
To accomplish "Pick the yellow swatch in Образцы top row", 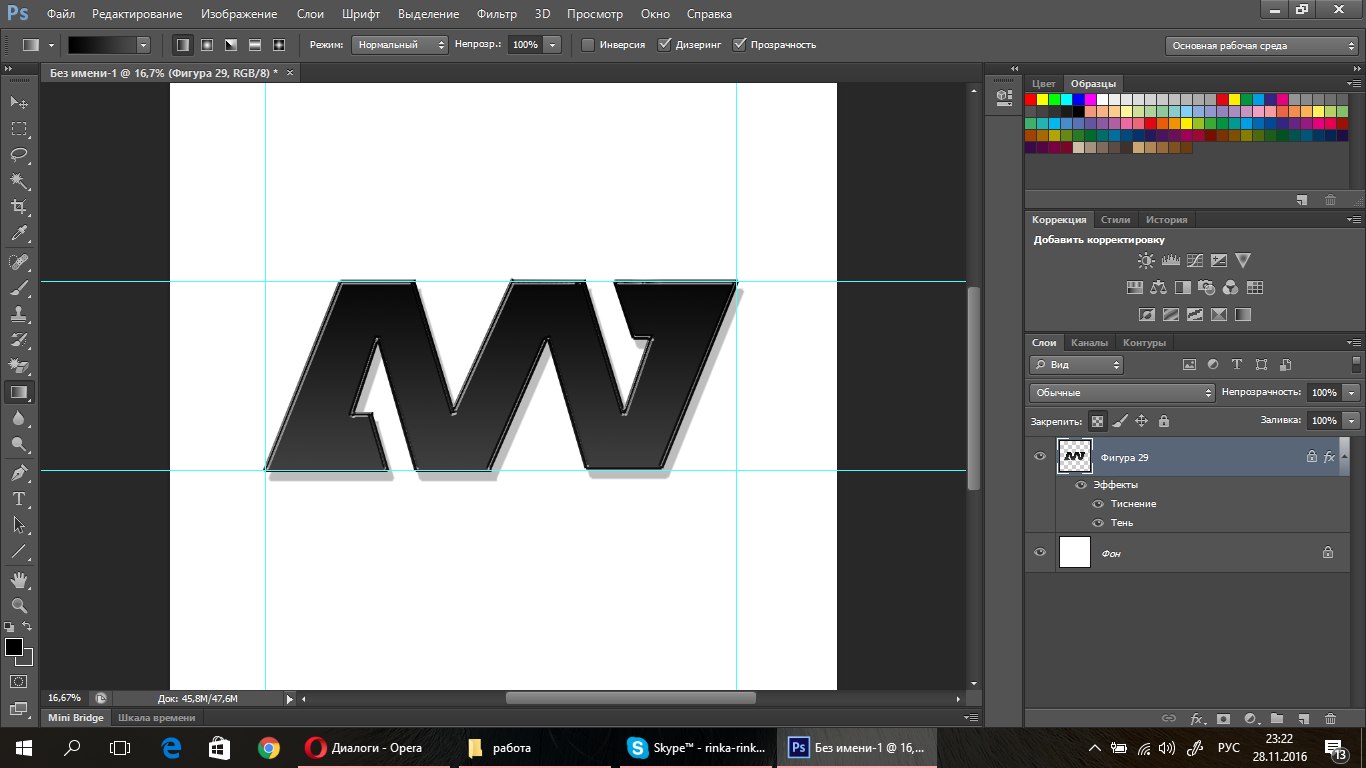I will point(1043,99).
